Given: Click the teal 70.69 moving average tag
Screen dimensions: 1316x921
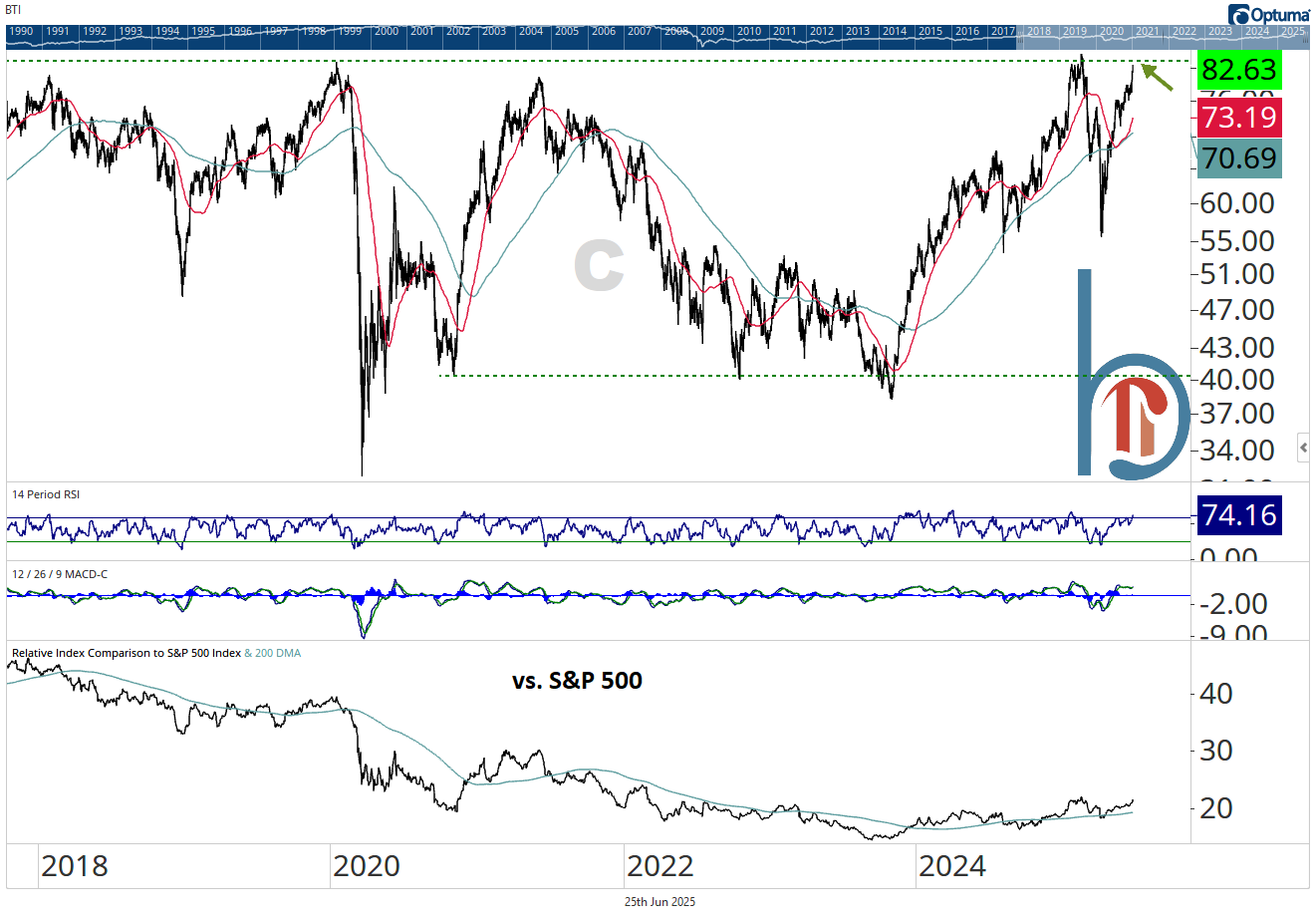Looking at the screenshot, I should (x=1238, y=158).
